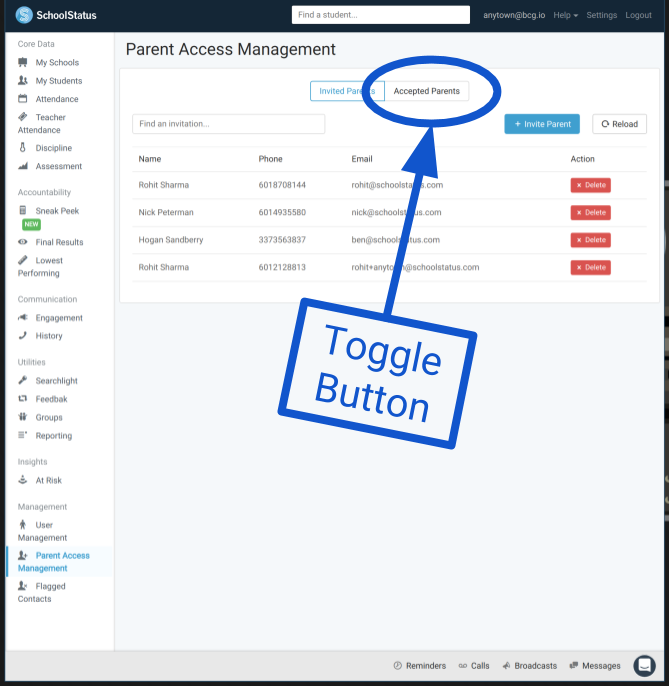Open My Schools from the sidebar

(57, 63)
